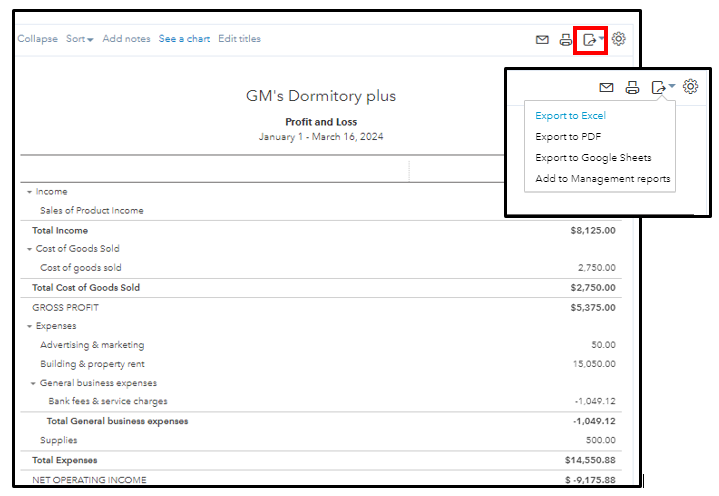Viewport: 719px width, 496px height.
Task: Collapse the Expenses section arrow
Action: point(29,326)
